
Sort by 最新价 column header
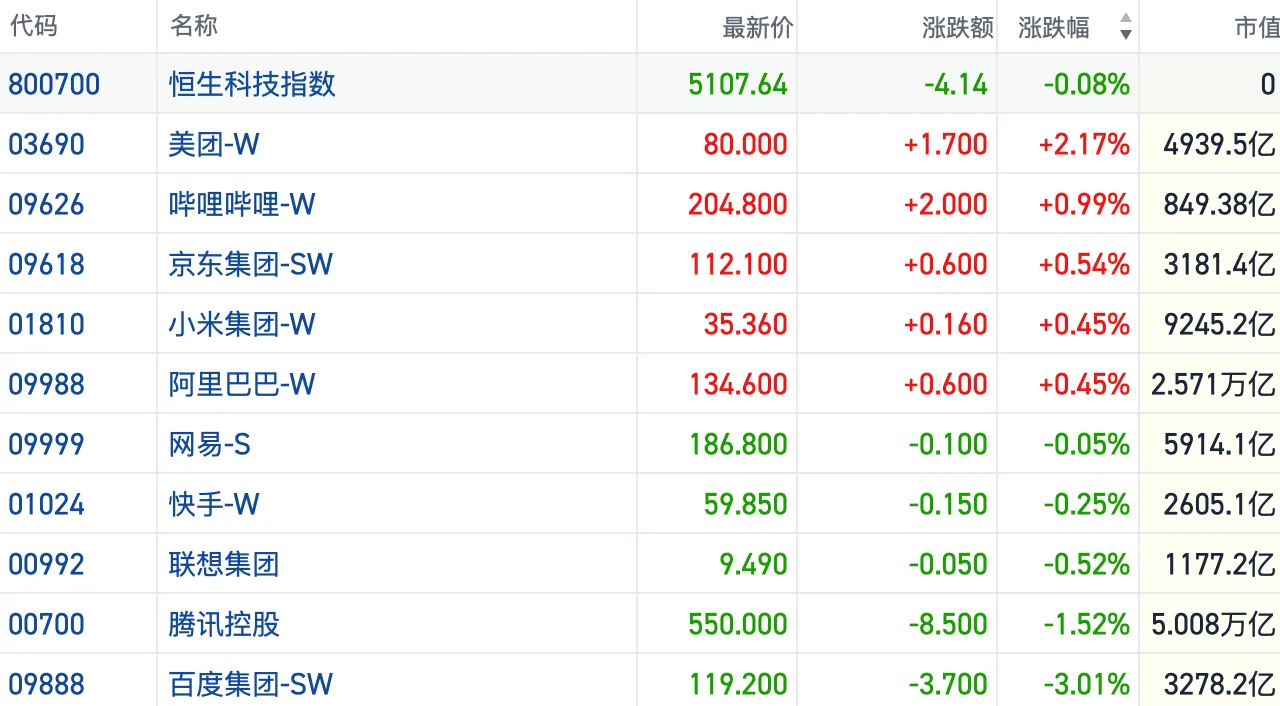pyautogui.click(x=757, y=27)
